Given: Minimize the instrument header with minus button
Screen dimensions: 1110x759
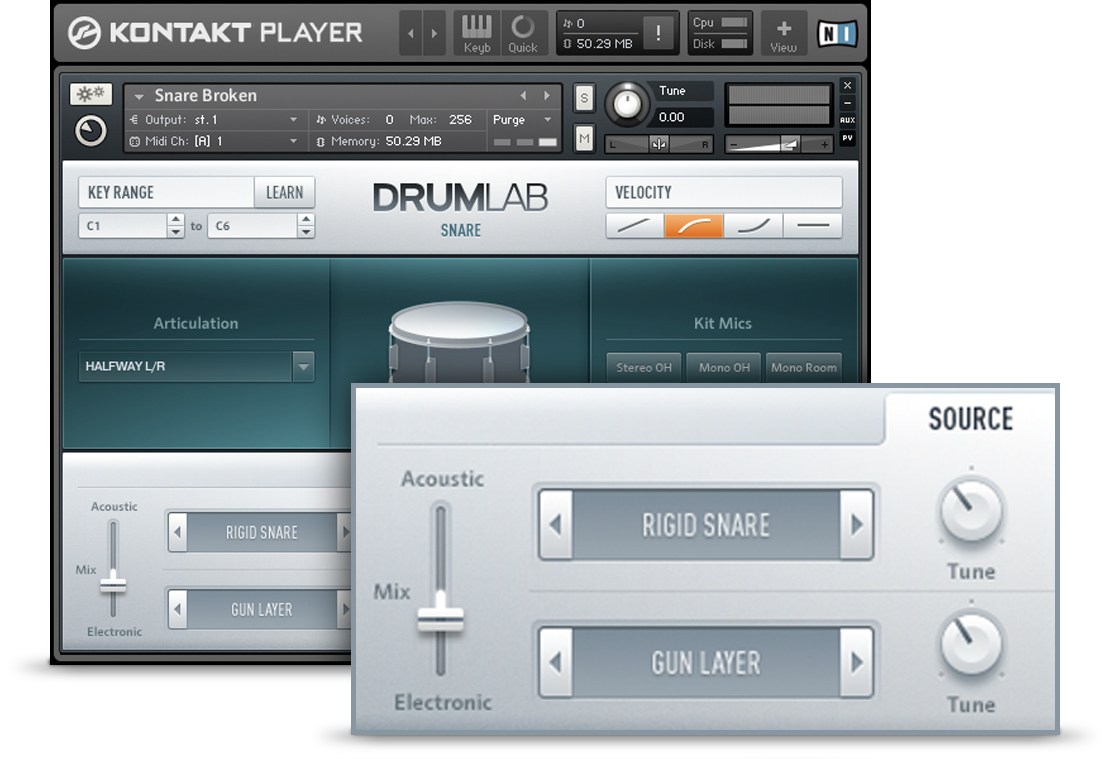Looking at the screenshot, I should point(847,103).
